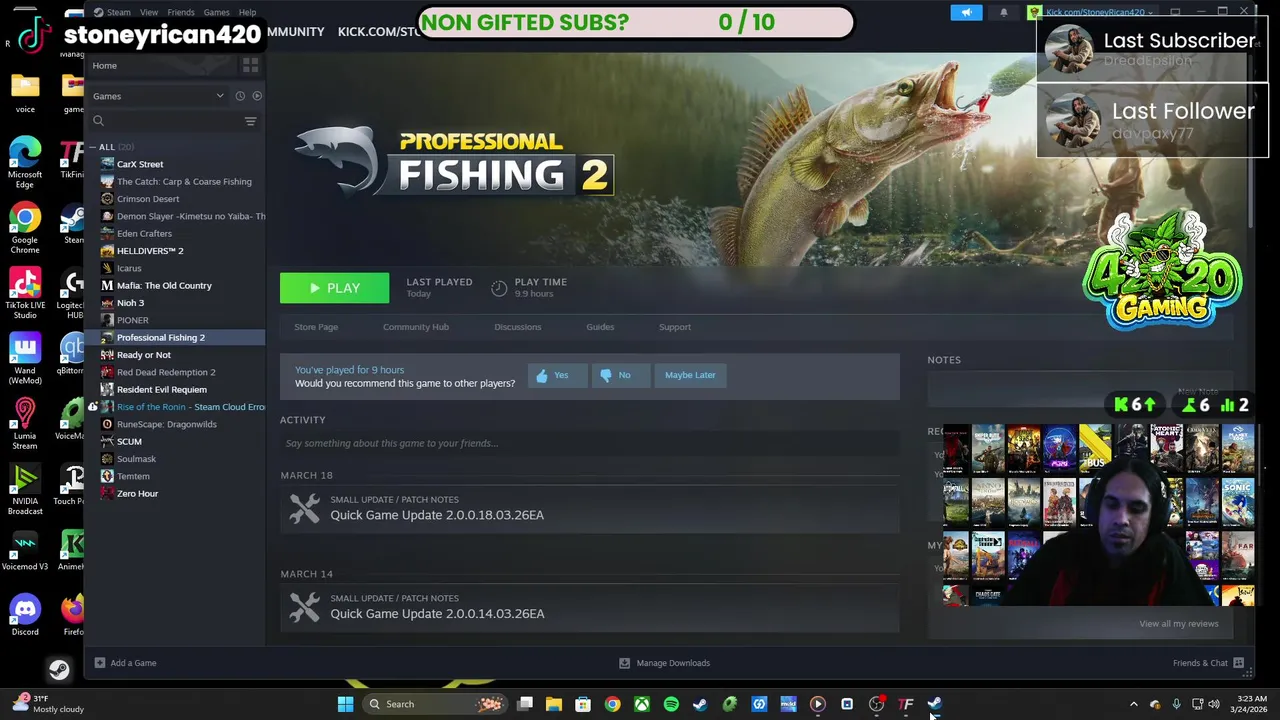Open Quick Game Update 2.0.0.18.03.26EA post
The height and width of the screenshot is (720, 1280).
coord(437,515)
